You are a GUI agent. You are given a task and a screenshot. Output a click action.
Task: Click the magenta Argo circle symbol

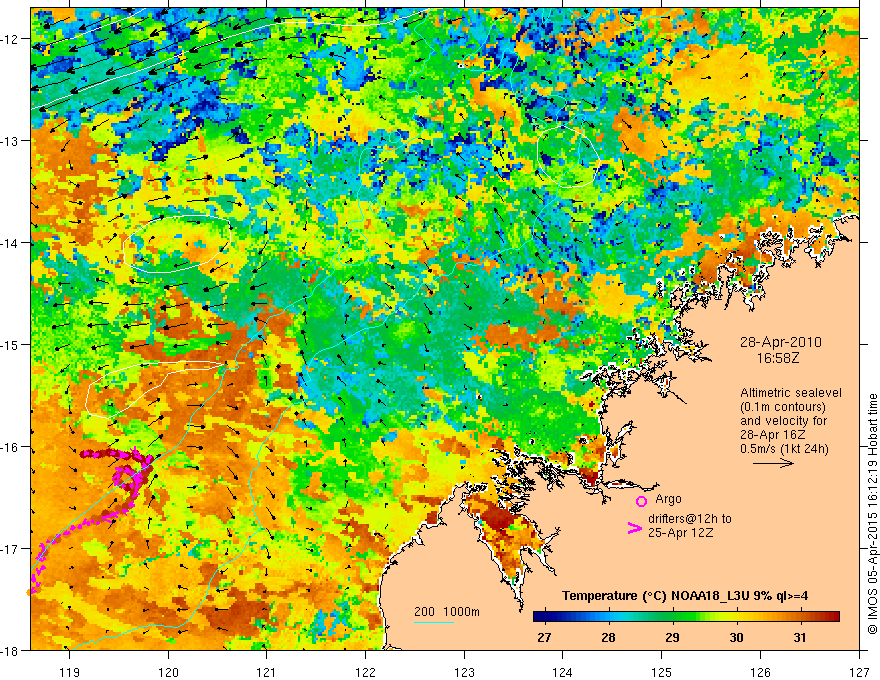tap(641, 501)
